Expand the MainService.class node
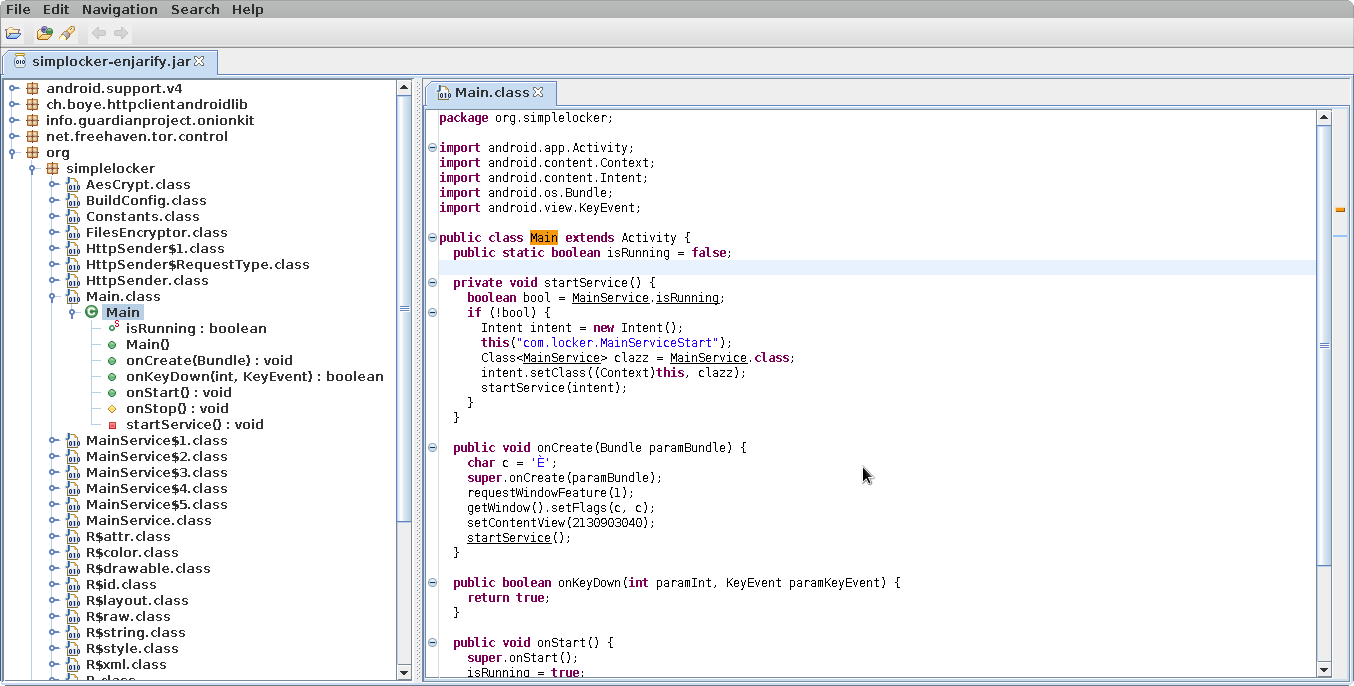Viewport: 1354px width, 686px height. [x=53, y=520]
